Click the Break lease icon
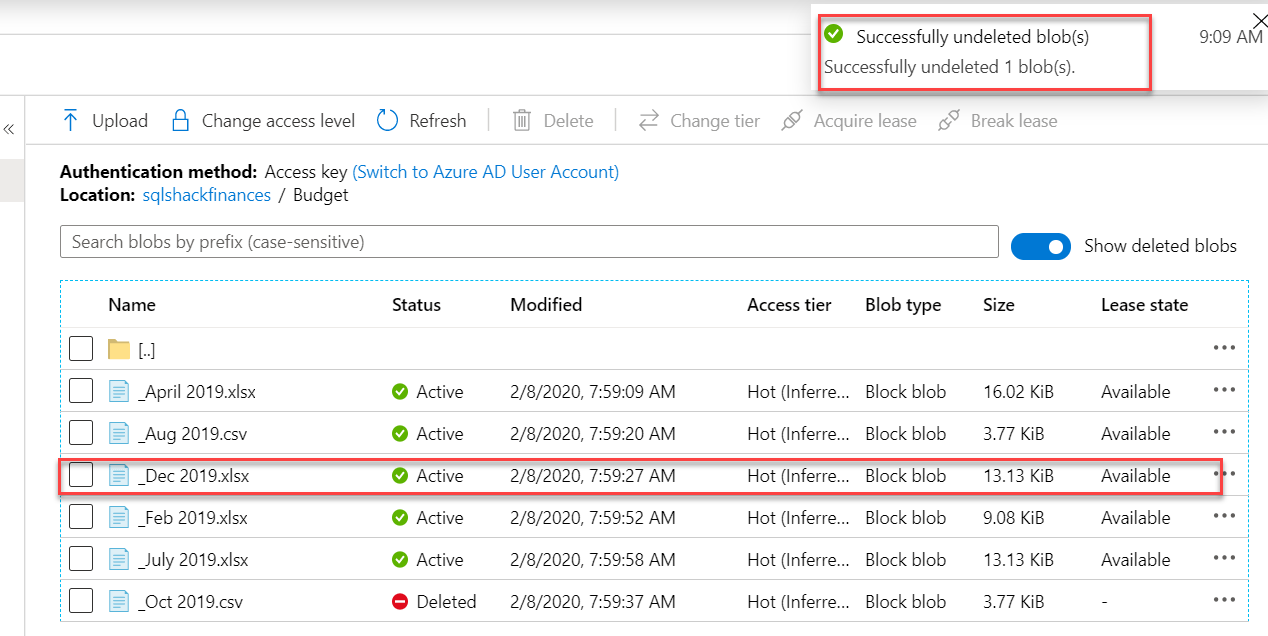The image size is (1268, 636). [x=948, y=120]
